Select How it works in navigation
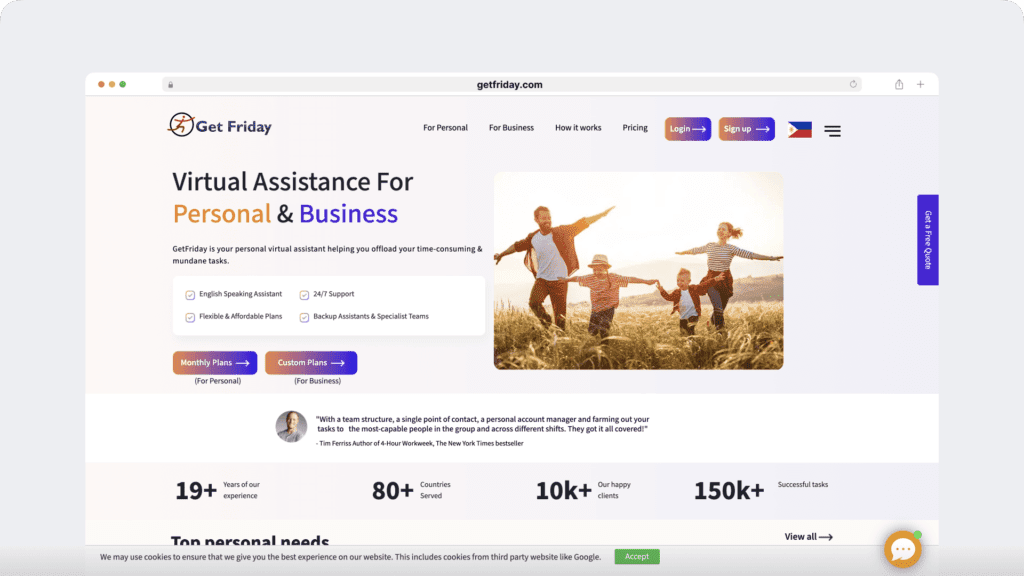The width and height of the screenshot is (1024, 576). coord(578,128)
